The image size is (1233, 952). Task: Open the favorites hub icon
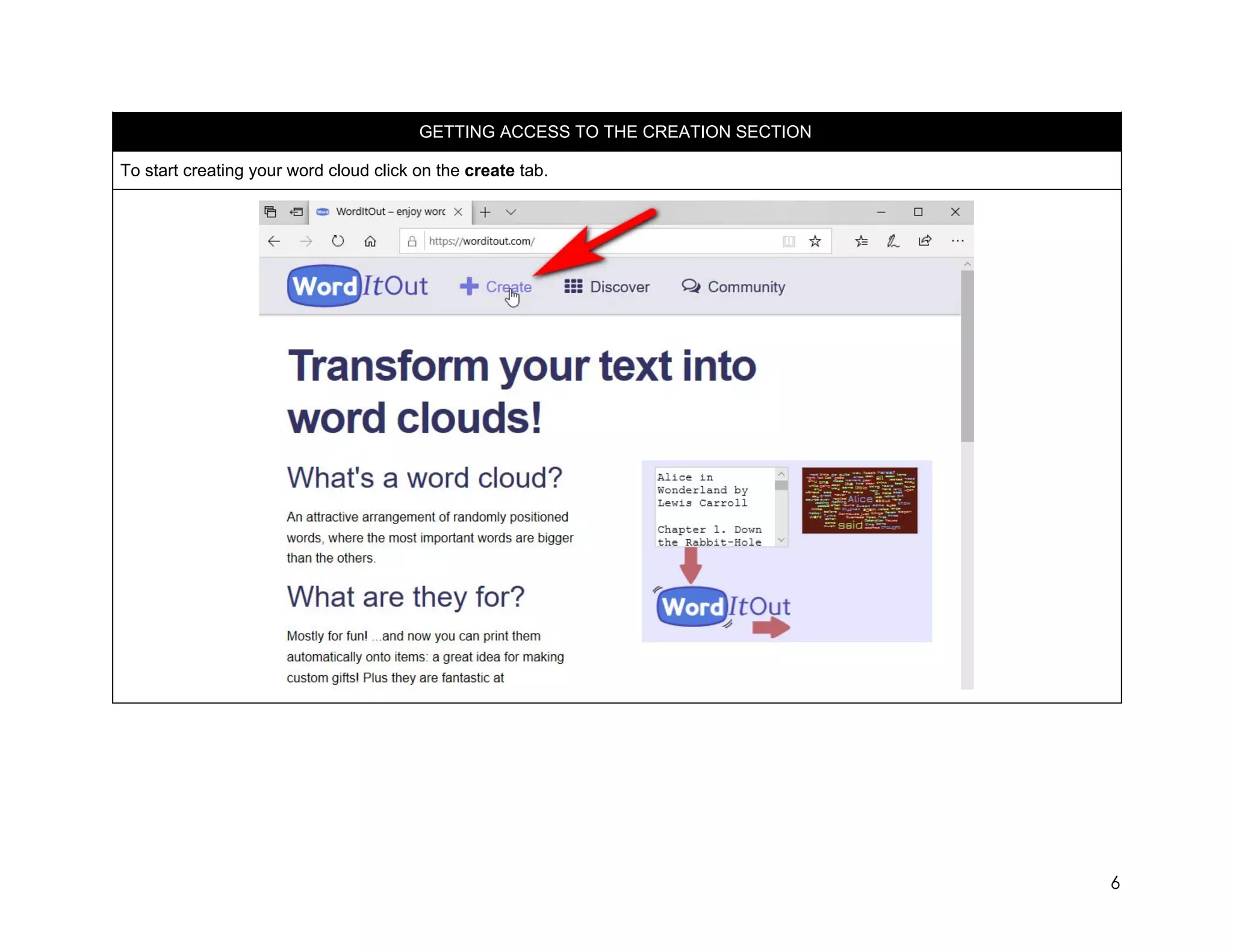pos(861,241)
